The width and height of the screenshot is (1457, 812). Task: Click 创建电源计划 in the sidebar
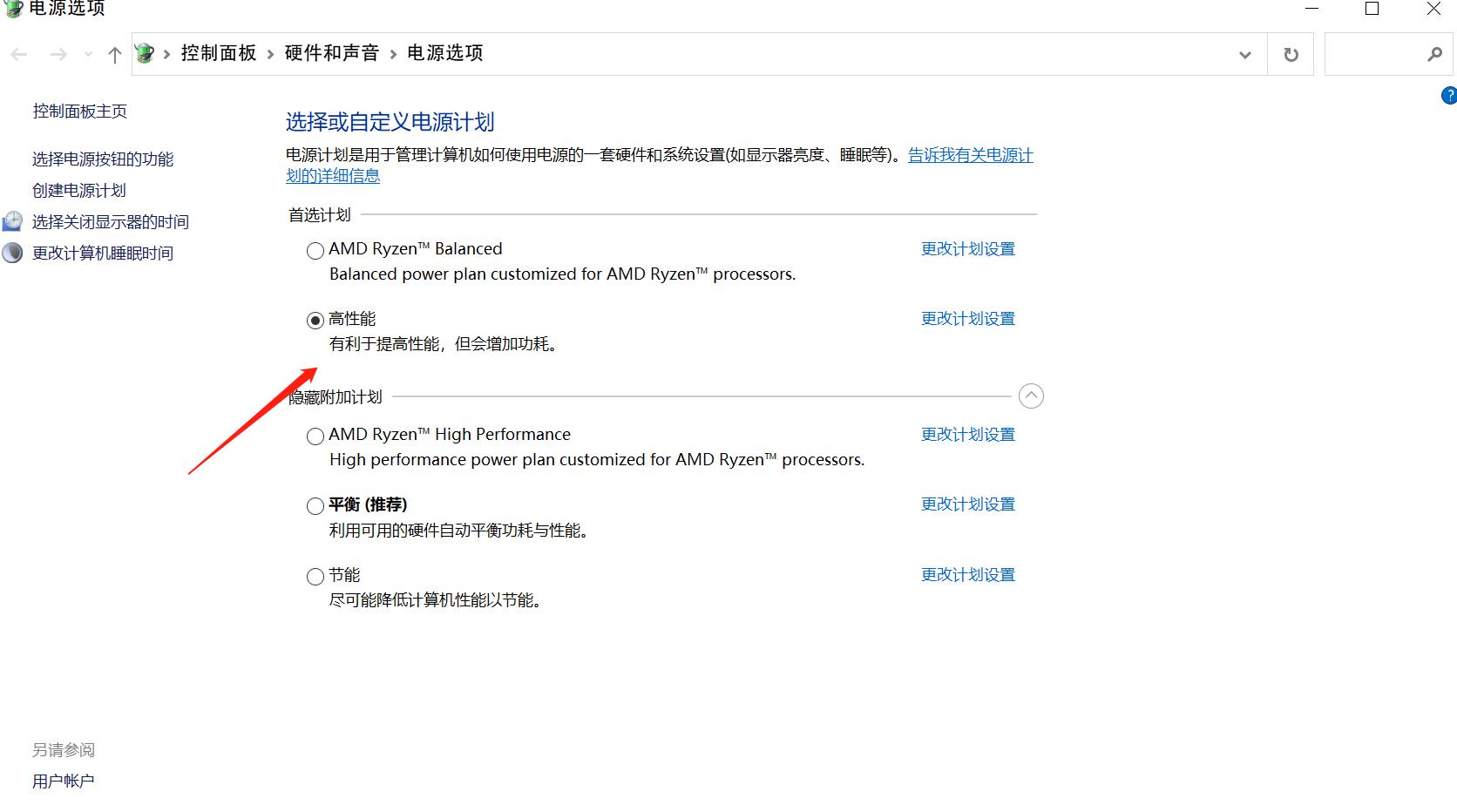point(78,190)
